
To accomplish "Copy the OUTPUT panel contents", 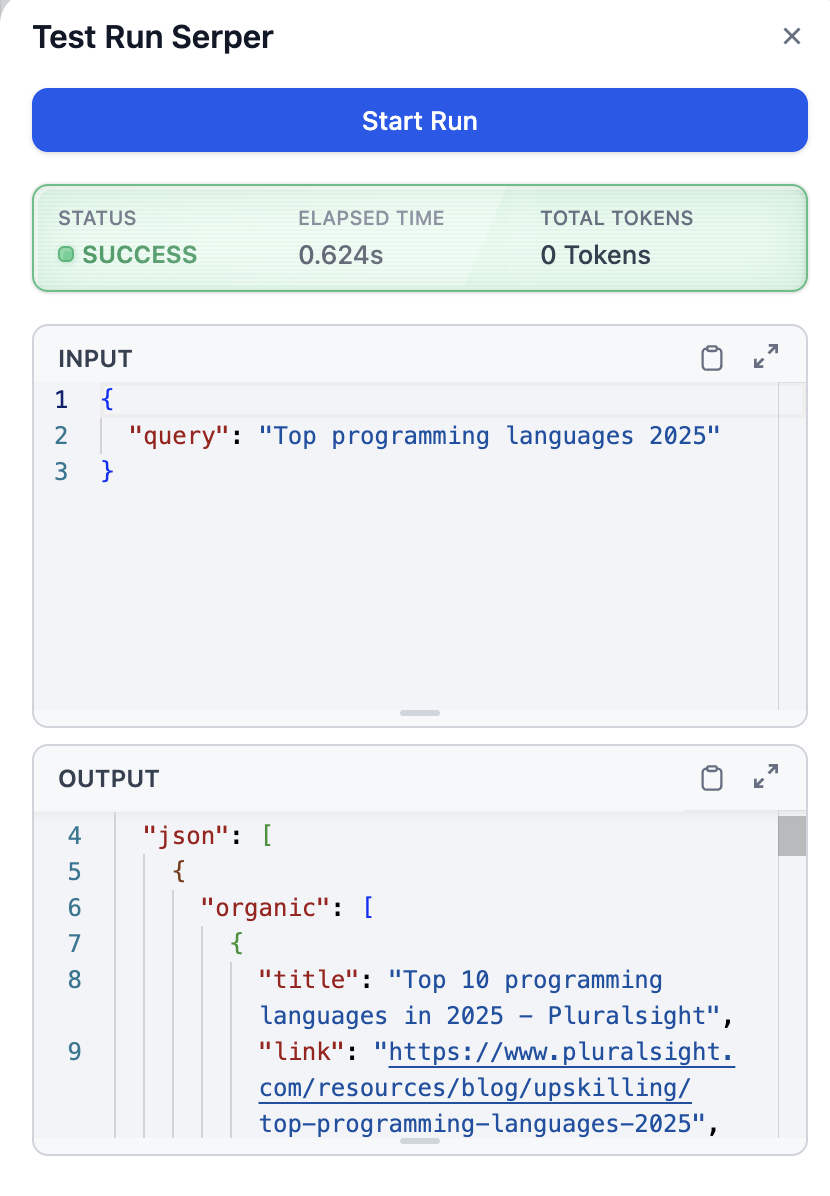I will click(x=711, y=778).
